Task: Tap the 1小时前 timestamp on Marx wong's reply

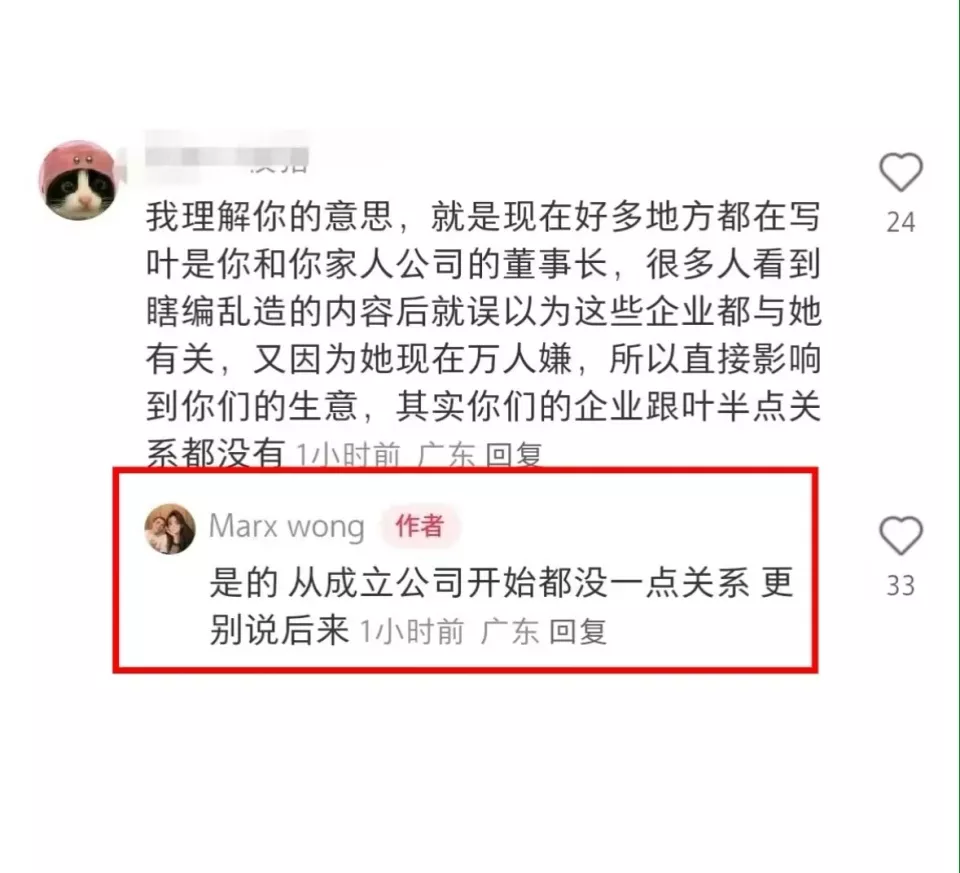Action: (x=412, y=632)
